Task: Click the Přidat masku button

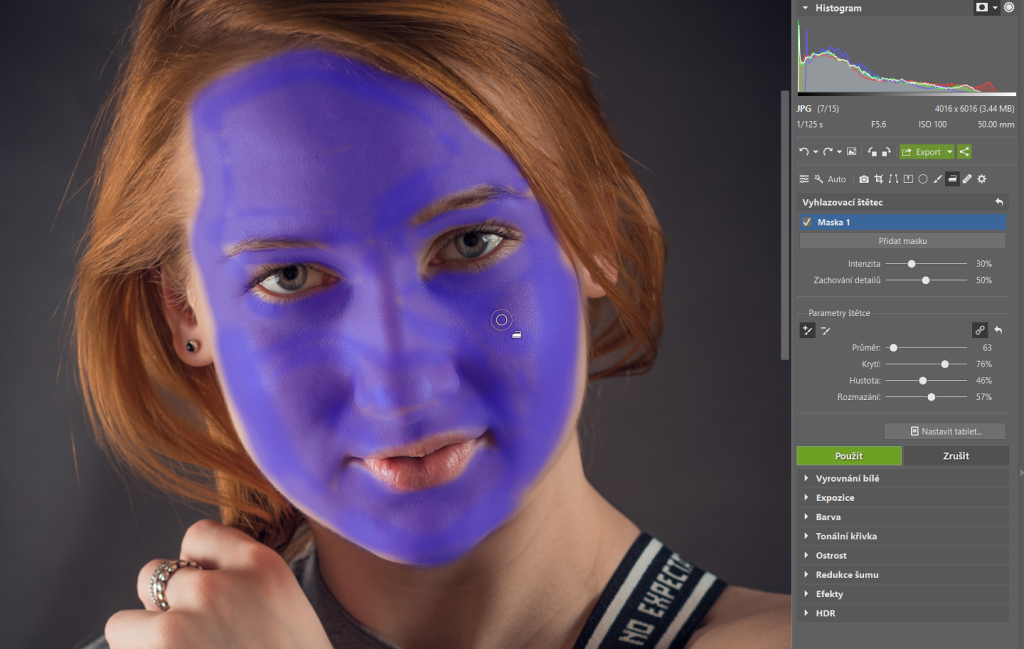Action: point(902,241)
